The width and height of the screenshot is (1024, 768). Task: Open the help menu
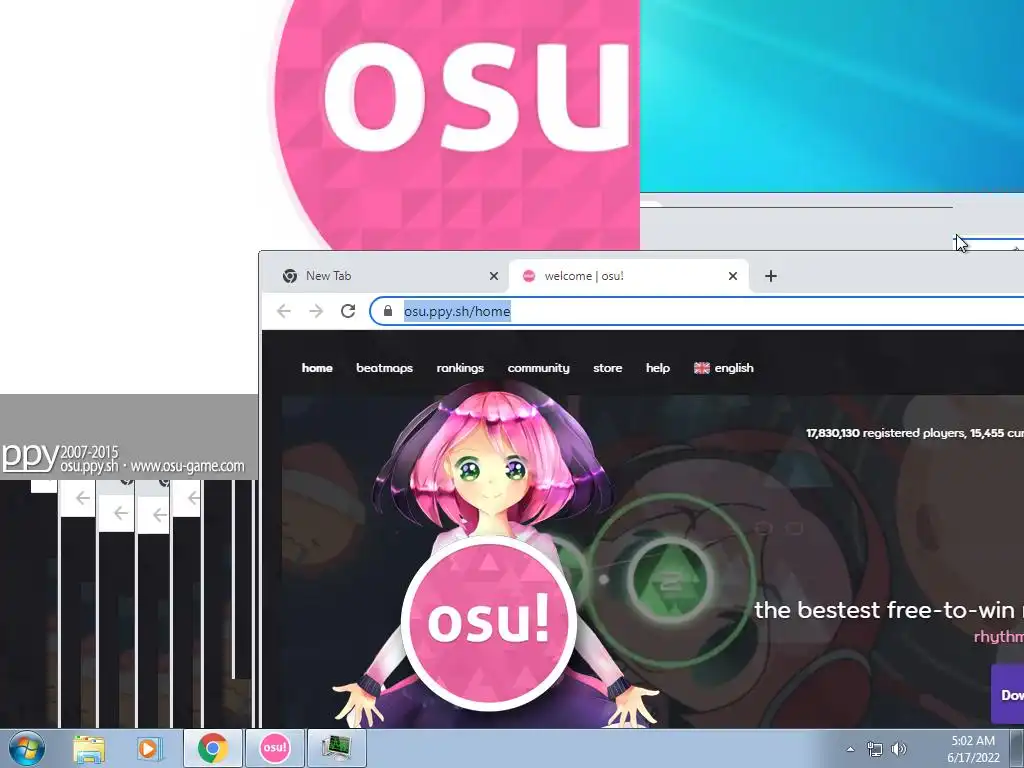658,368
